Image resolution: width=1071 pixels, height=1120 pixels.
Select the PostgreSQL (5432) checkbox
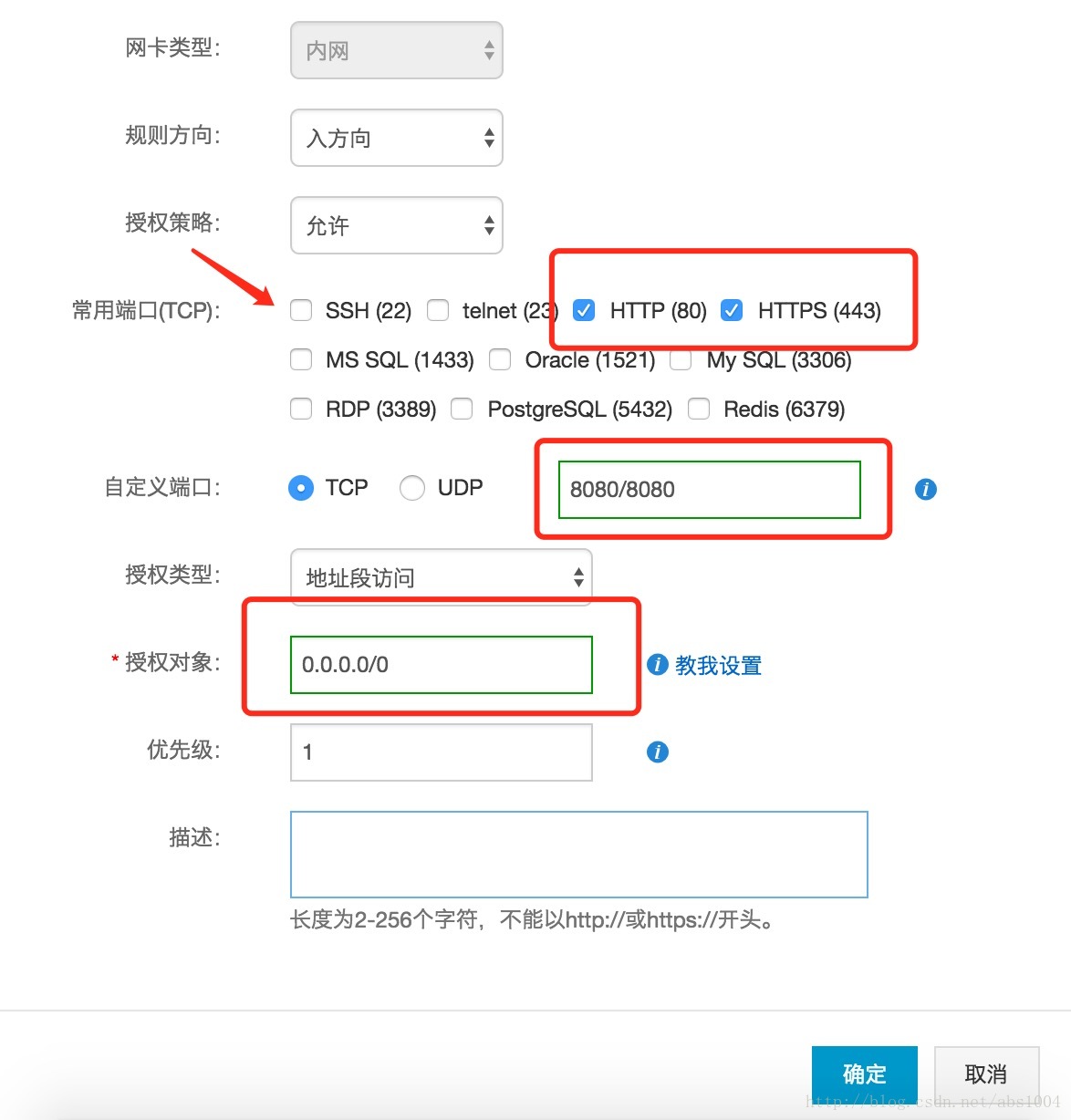click(463, 410)
